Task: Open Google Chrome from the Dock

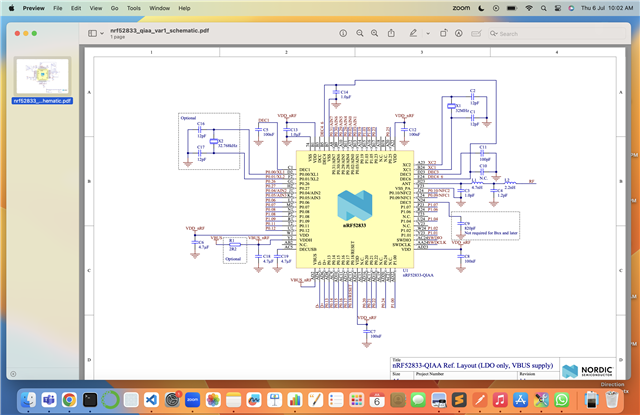Action: click(69, 400)
